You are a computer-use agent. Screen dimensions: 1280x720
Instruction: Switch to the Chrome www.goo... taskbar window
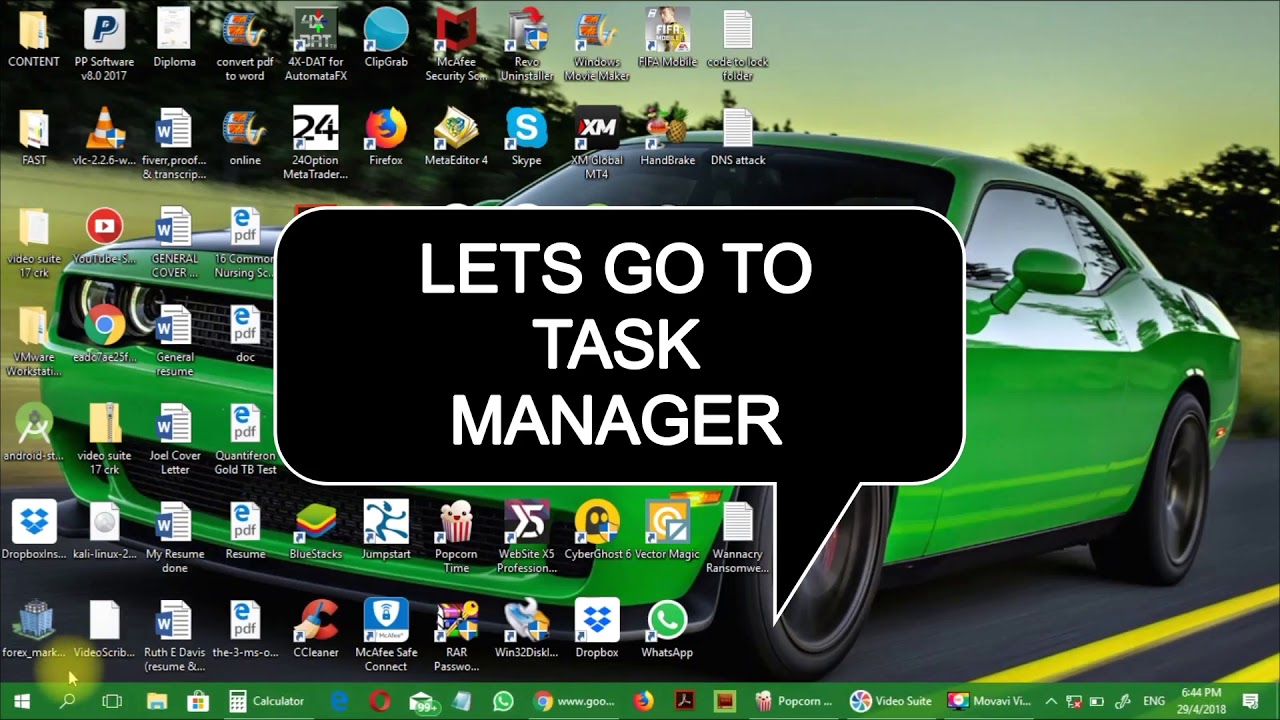573,701
